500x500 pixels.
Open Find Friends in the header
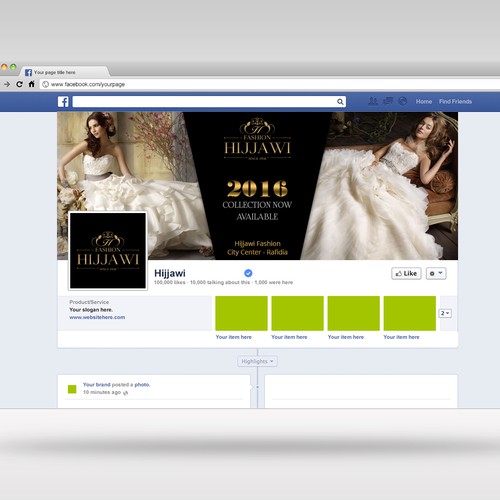tap(455, 101)
